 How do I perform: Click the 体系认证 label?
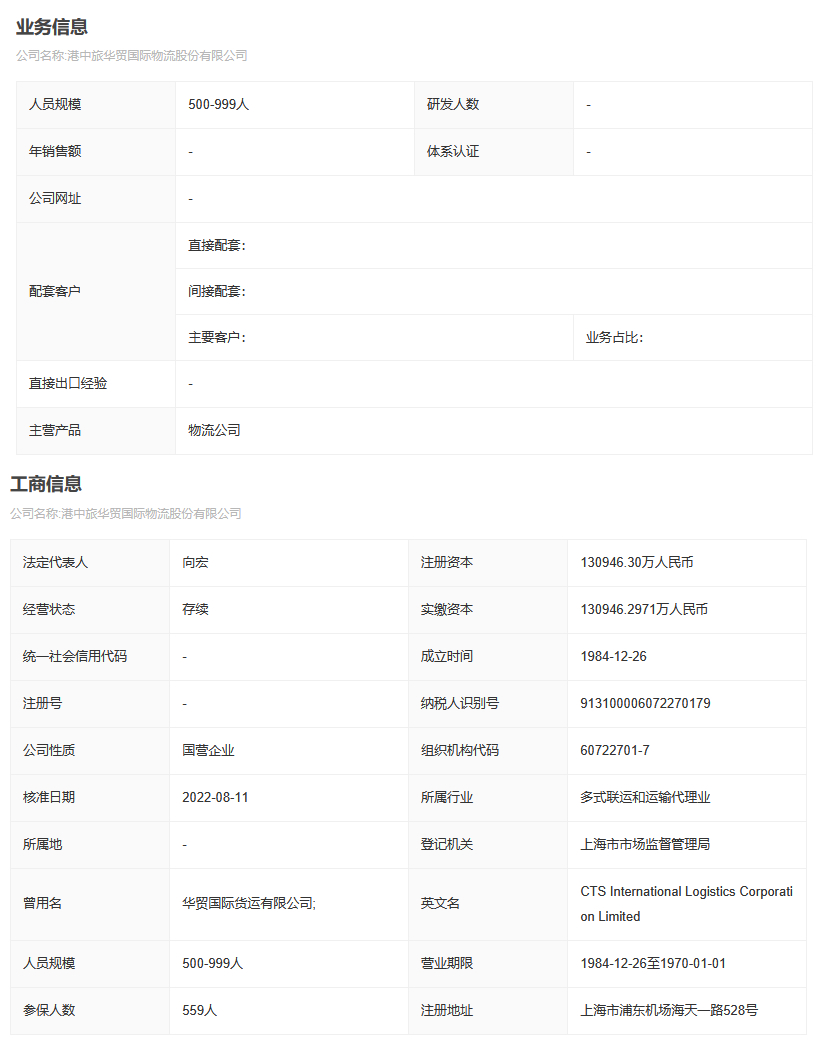pyautogui.click(x=453, y=151)
